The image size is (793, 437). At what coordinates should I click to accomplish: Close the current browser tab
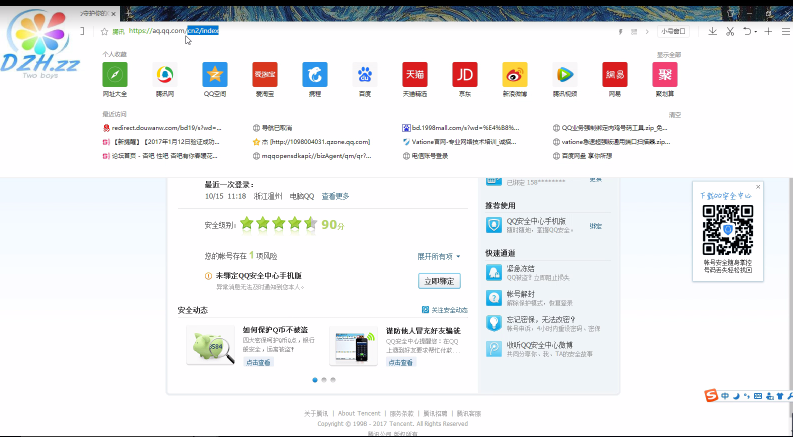113,14
